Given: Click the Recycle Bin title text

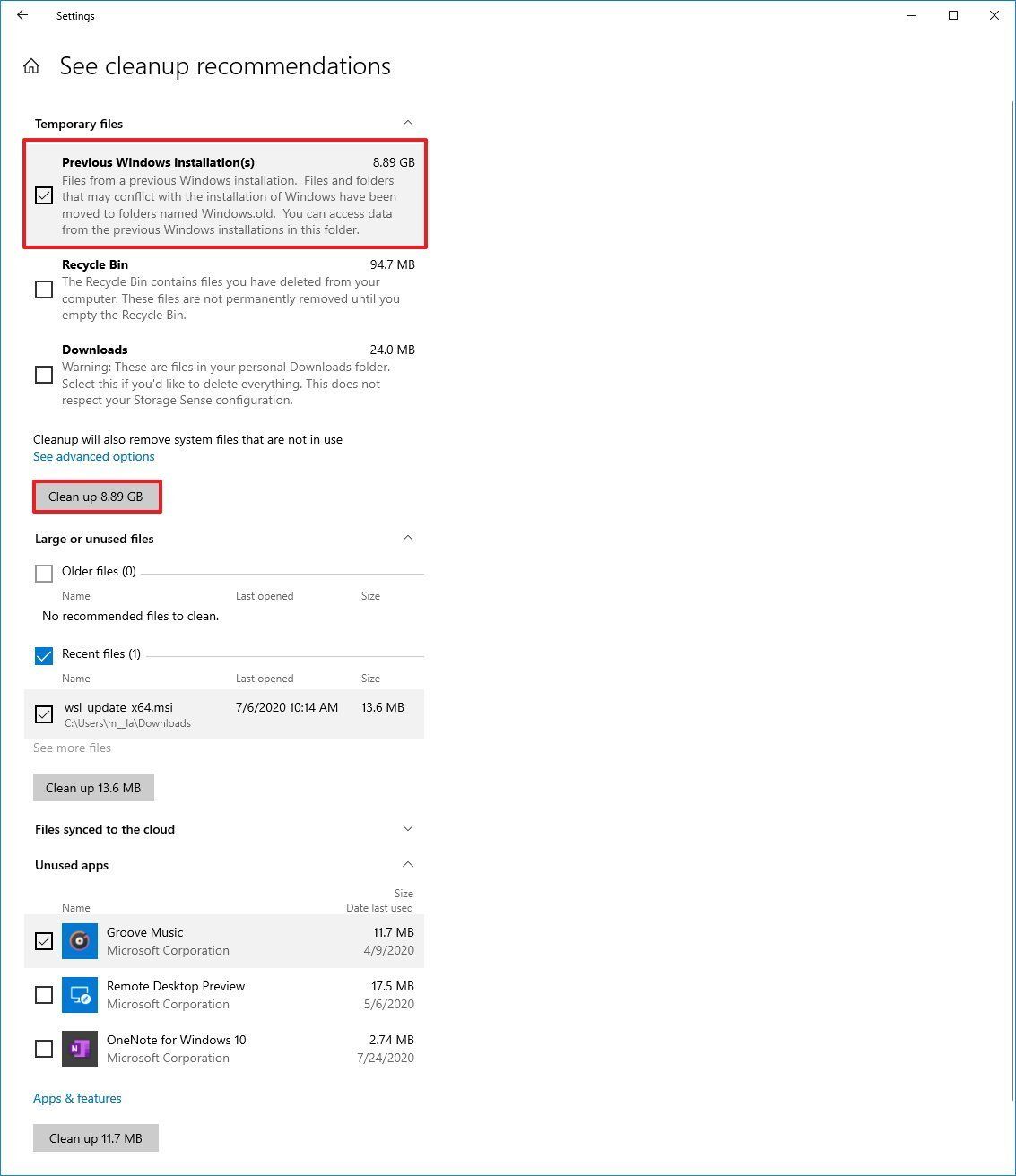Looking at the screenshot, I should tap(95, 264).
